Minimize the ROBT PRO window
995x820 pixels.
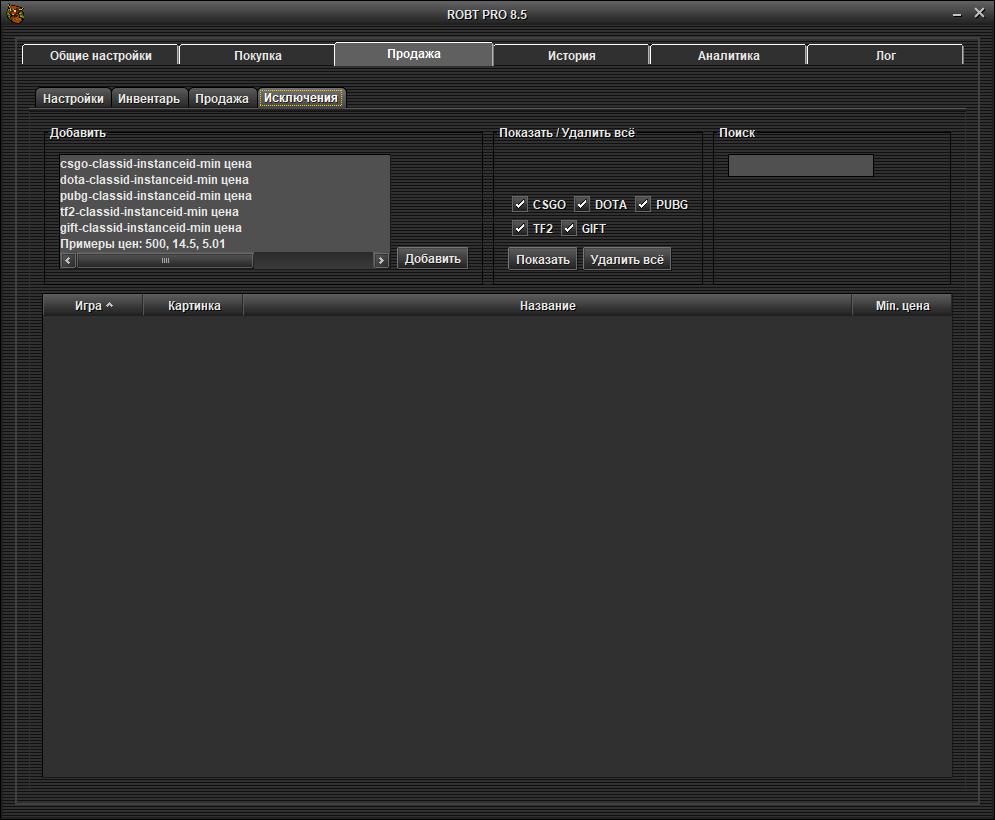tap(951, 14)
